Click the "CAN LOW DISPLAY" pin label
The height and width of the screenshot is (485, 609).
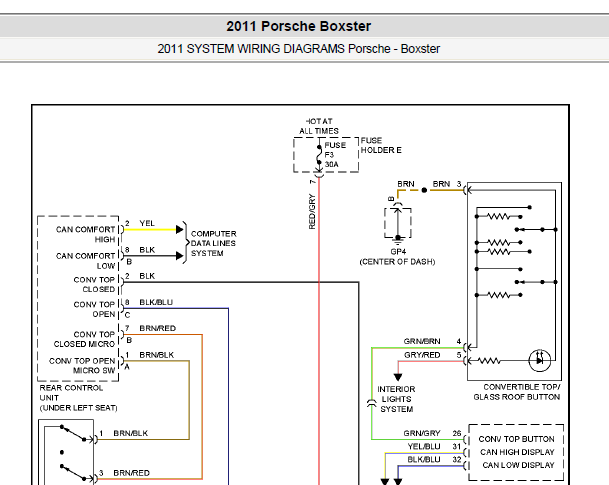click(x=518, y=465)
